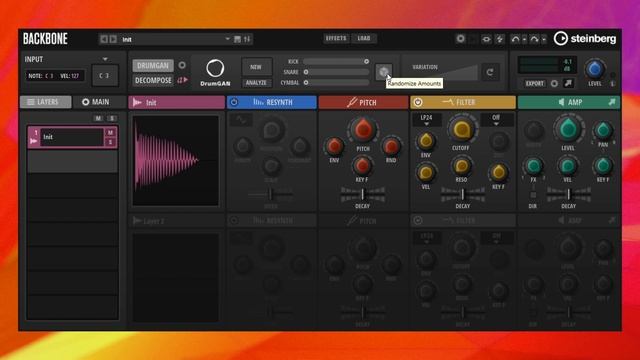Click the MIDI note play icon next to Decompose
640x360 pixels.
[182, 80]
